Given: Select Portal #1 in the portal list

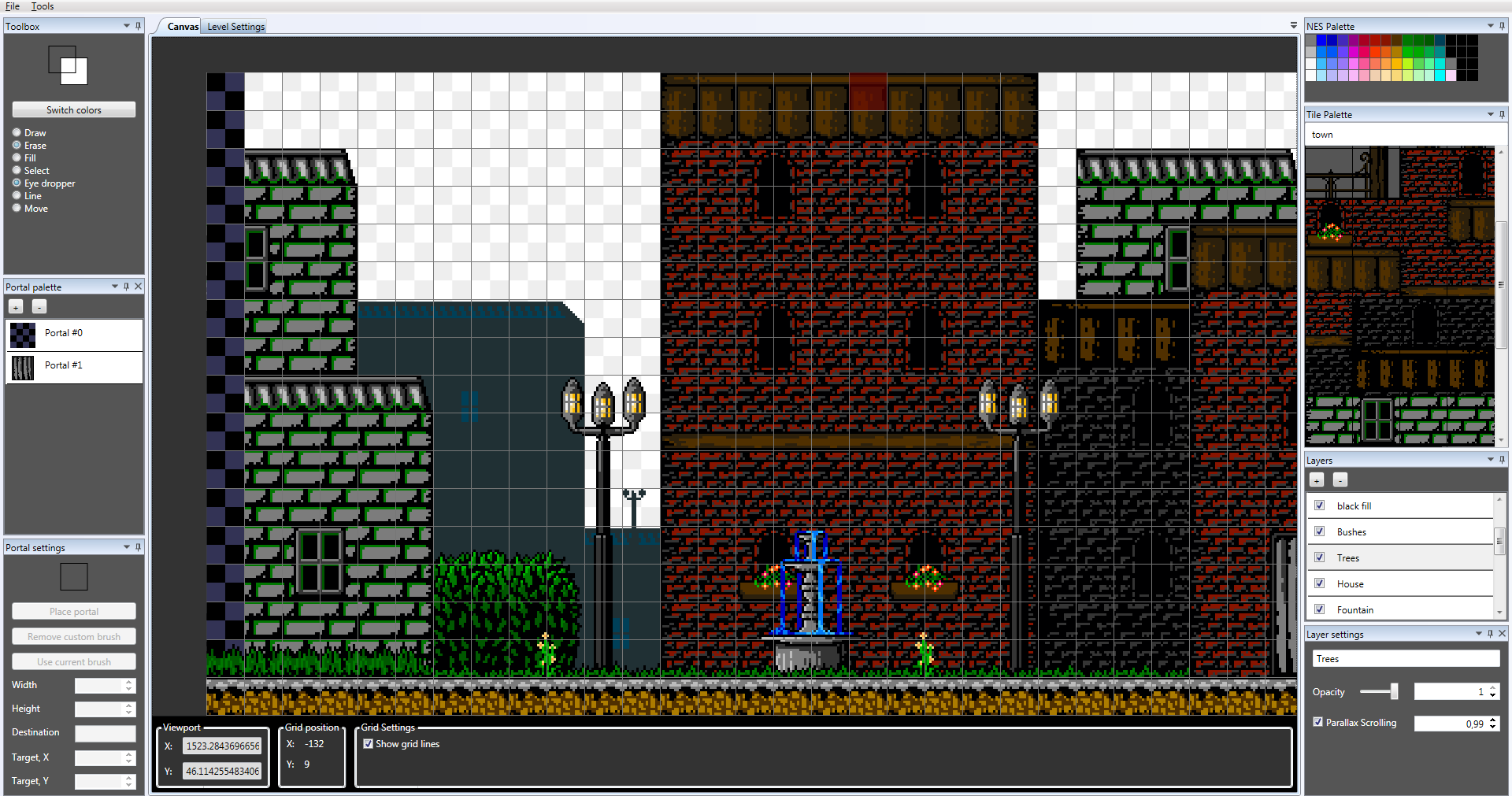Looking at the screenshot, I should [74, 368].
